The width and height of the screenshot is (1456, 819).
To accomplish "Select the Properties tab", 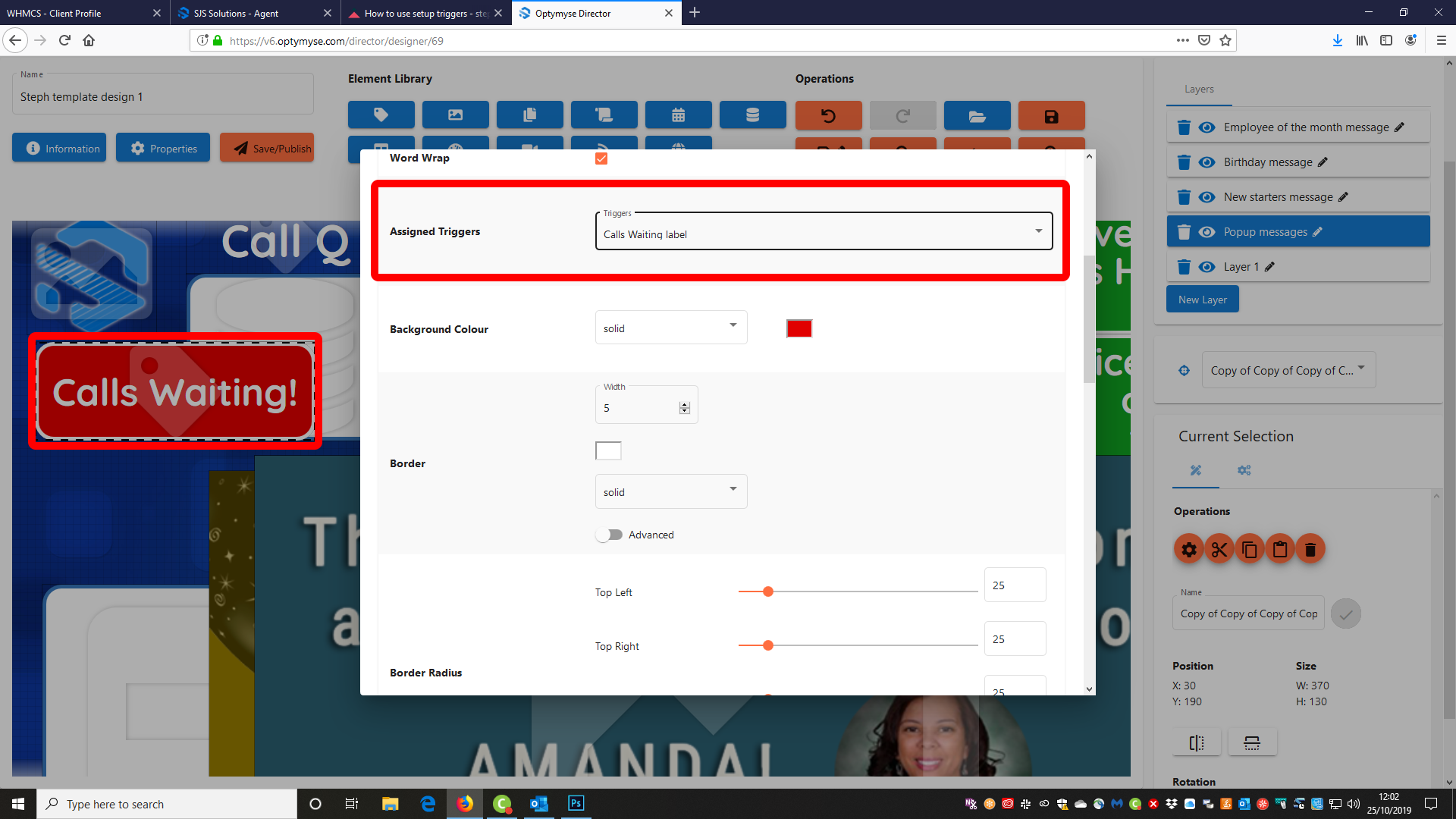I will pyautogui.click(x=163, y=147).
